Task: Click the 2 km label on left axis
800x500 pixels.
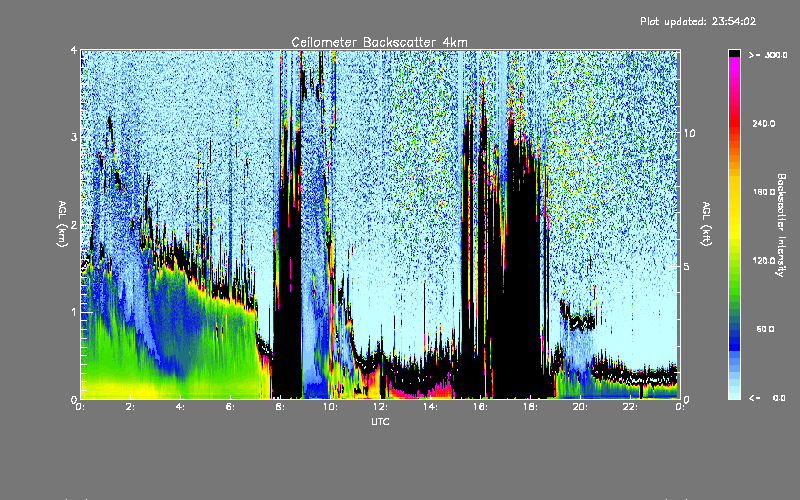Action: [74, 224]
